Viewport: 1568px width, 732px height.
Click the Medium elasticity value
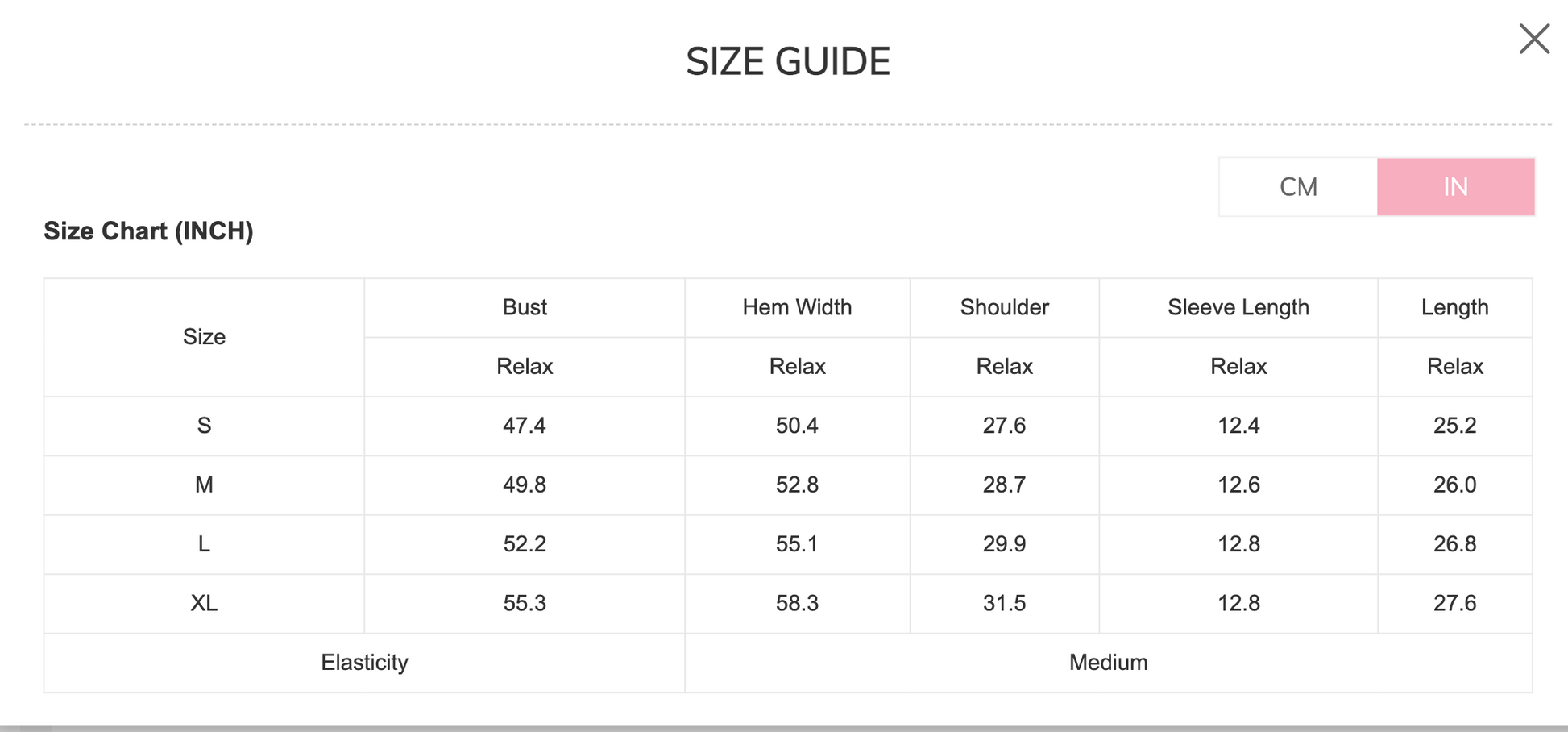point(1108,663)
